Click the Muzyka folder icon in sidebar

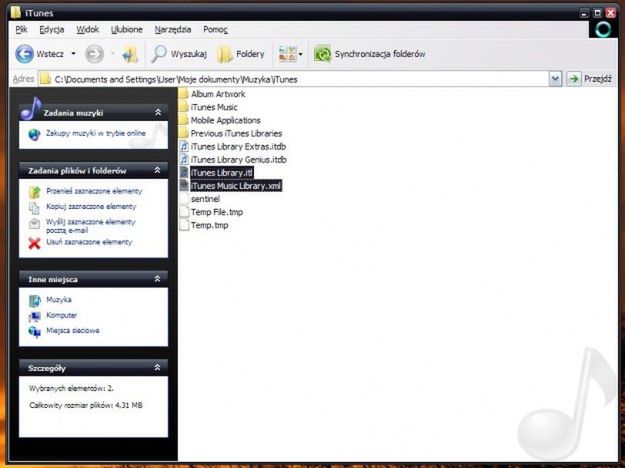click(x=34, y=301)
